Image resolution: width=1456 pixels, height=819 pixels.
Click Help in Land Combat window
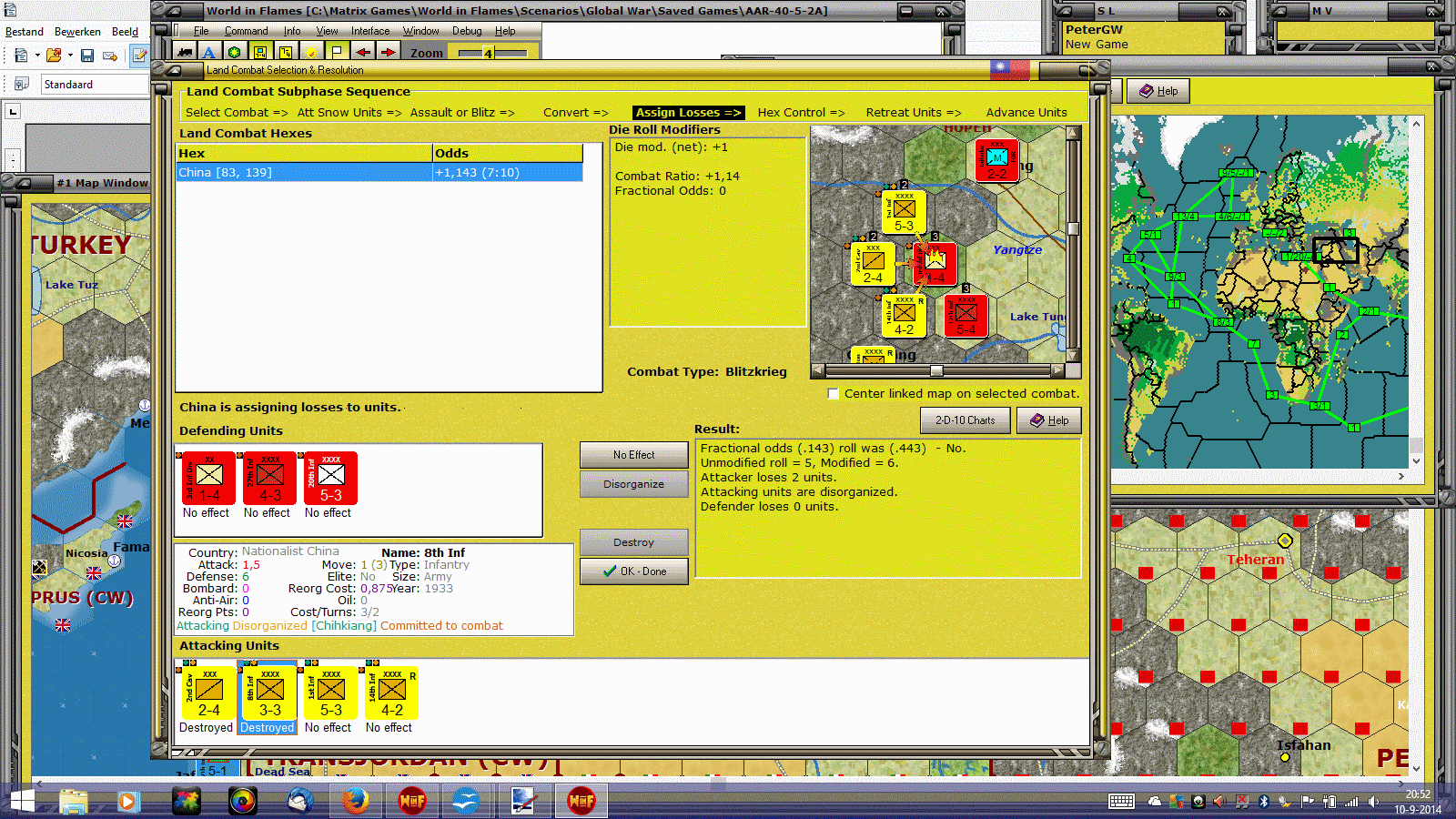[x=1049, y=420]
